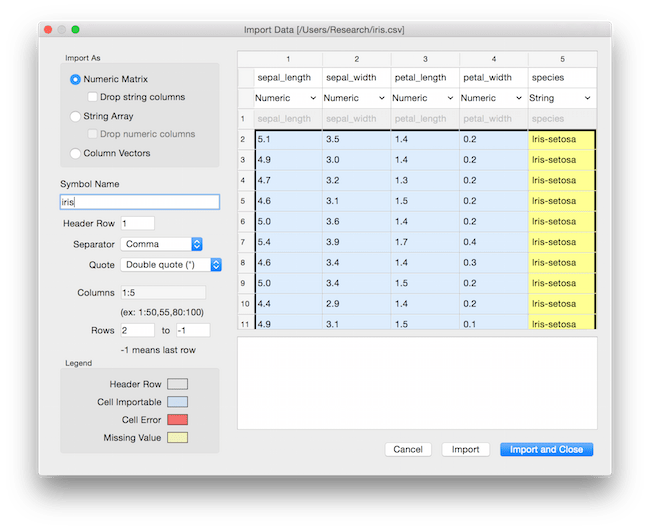Click the Cancel button
This screenshot has height=530, width=650.
408,450
